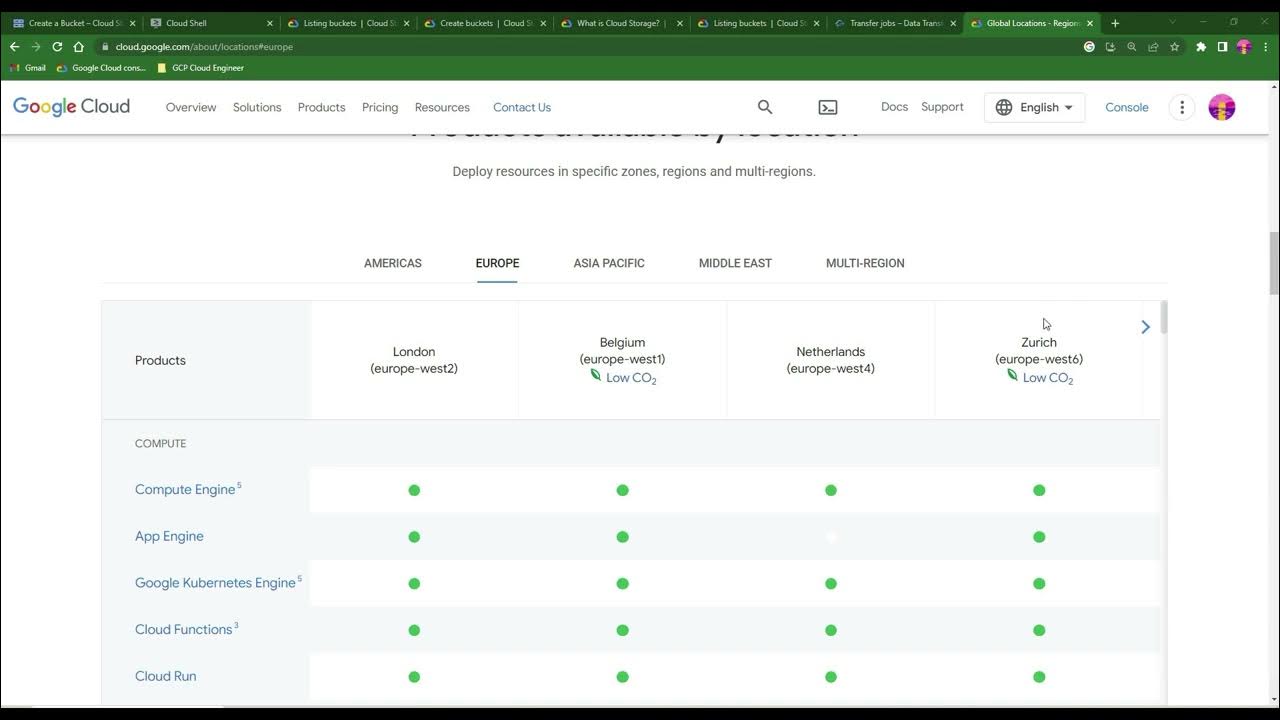The height and width of the screenshot is (720, 1280).
Task: Click the share page icon
Action: click(x=1153, y=46)
